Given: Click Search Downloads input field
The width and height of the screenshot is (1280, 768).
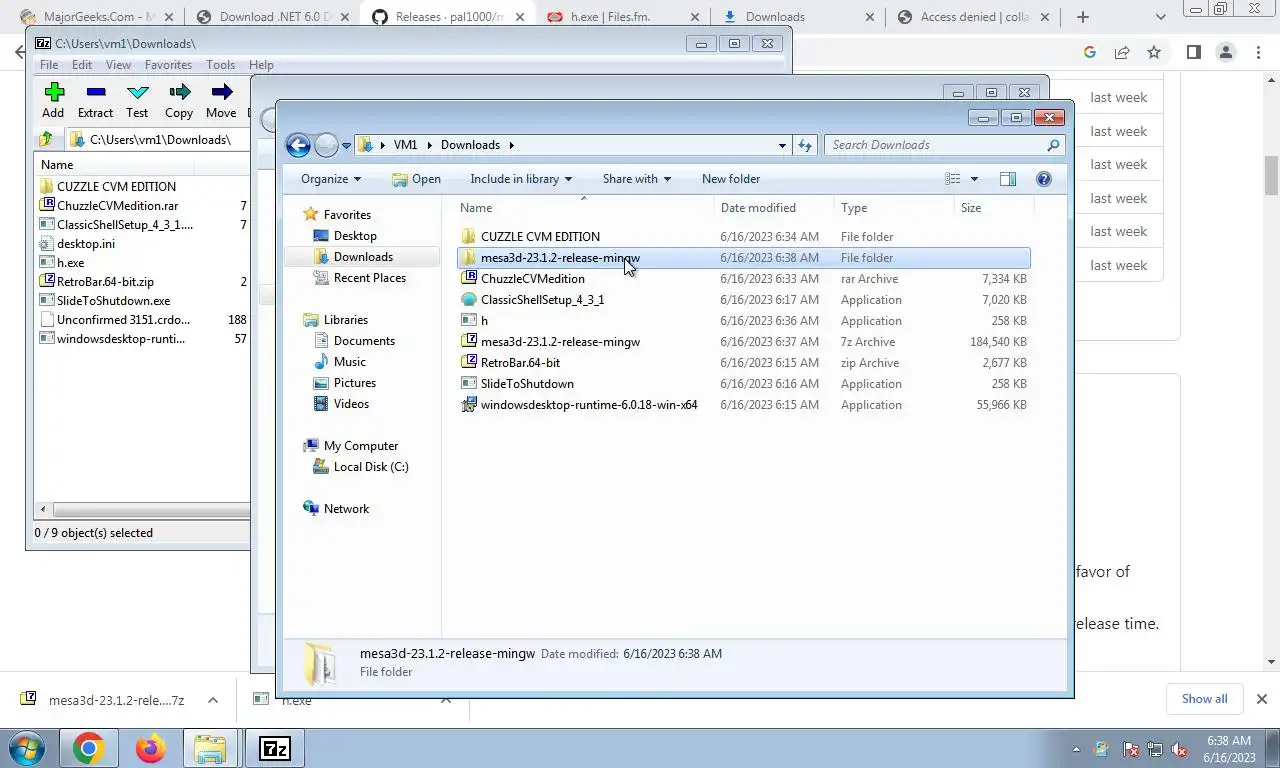Looking at the screenshot, I should (944, 145).
